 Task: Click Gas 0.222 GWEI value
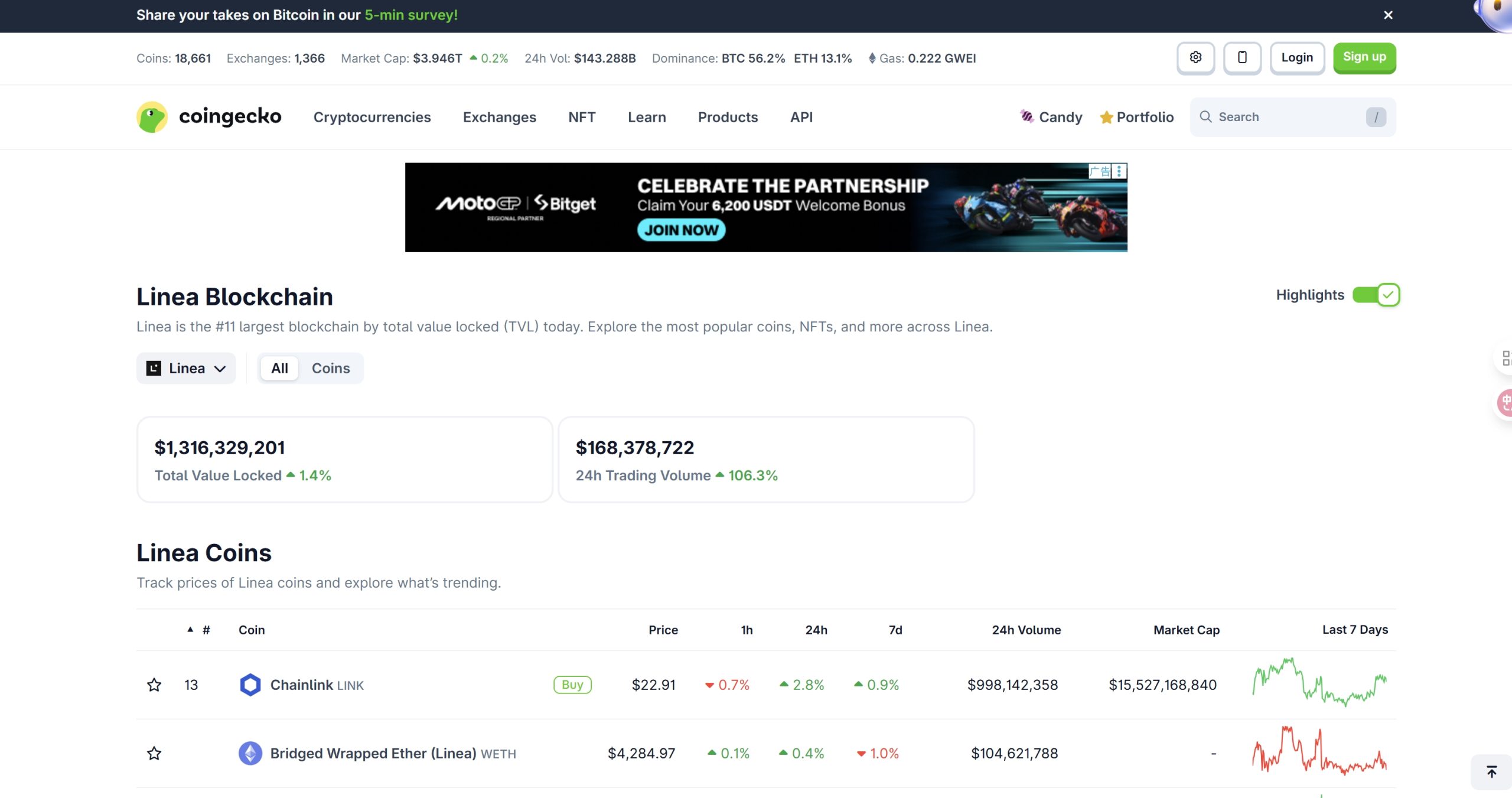point(941,58)
